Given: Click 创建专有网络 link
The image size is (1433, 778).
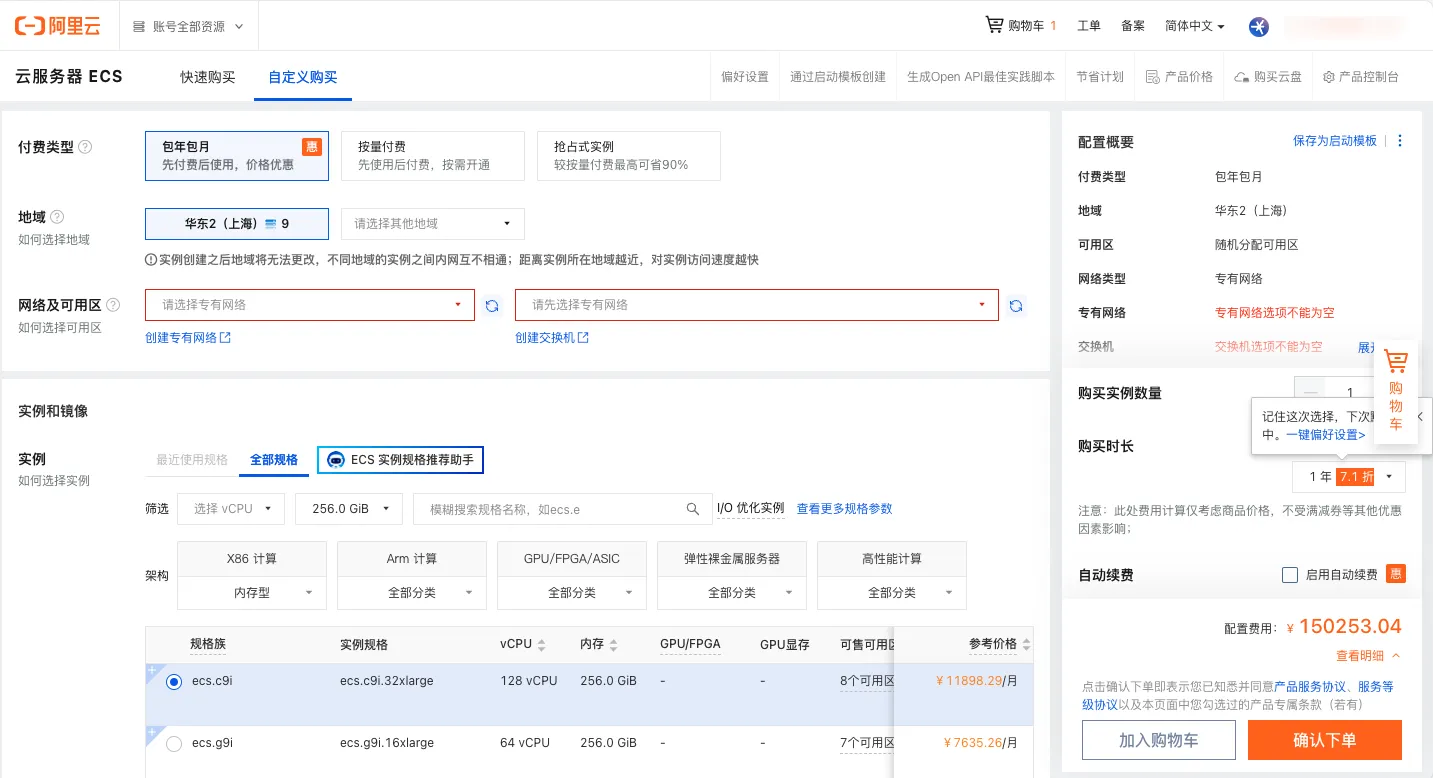Looking at the screenshot, I should tap(188, 338).
